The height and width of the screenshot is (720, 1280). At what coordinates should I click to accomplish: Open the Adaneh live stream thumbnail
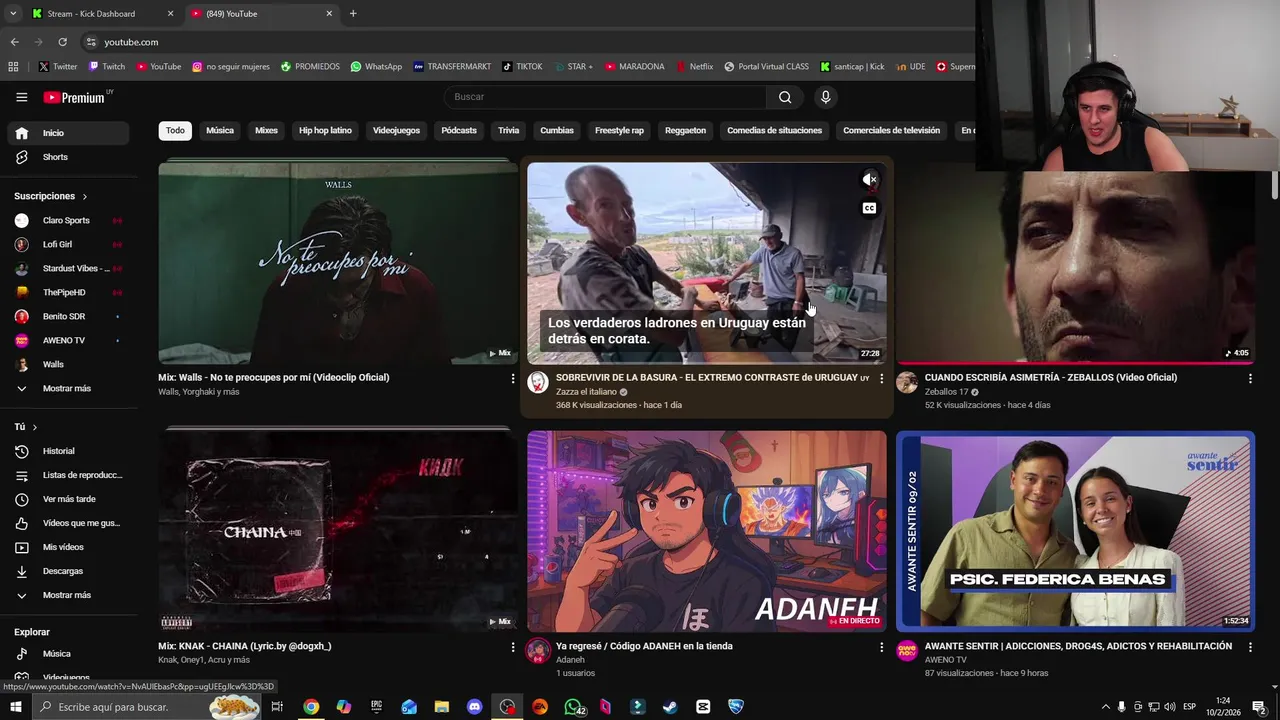[707, 530]
